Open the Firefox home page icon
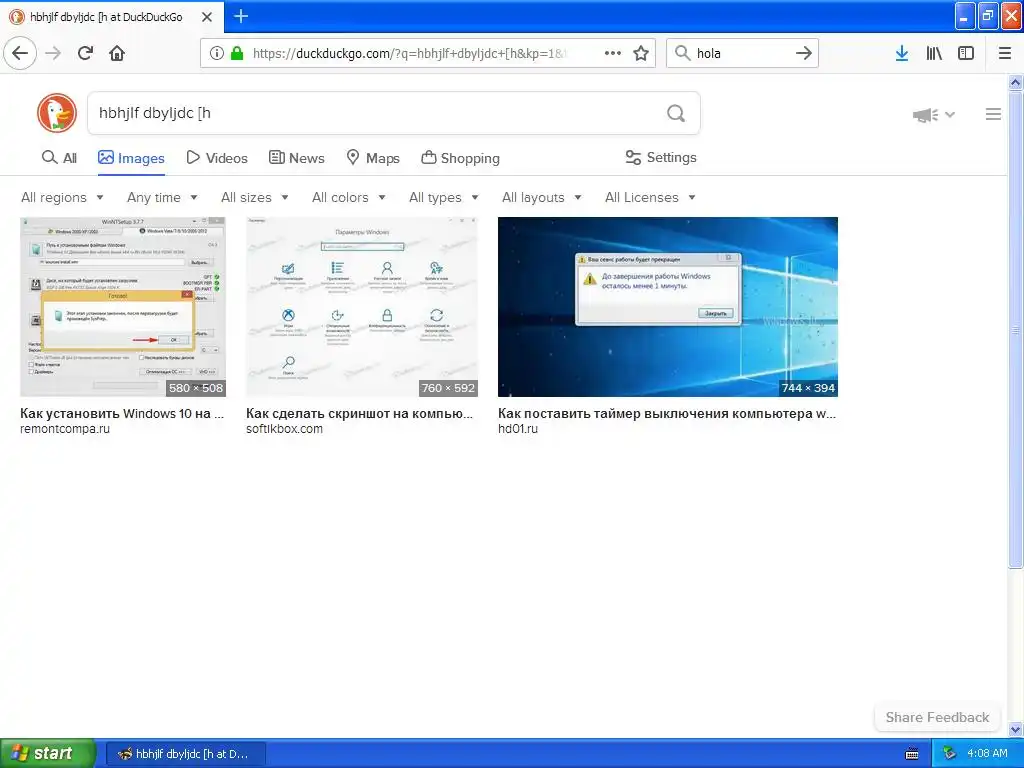The width and height of the screenshot is (1024, 768). tap(117, 54)
